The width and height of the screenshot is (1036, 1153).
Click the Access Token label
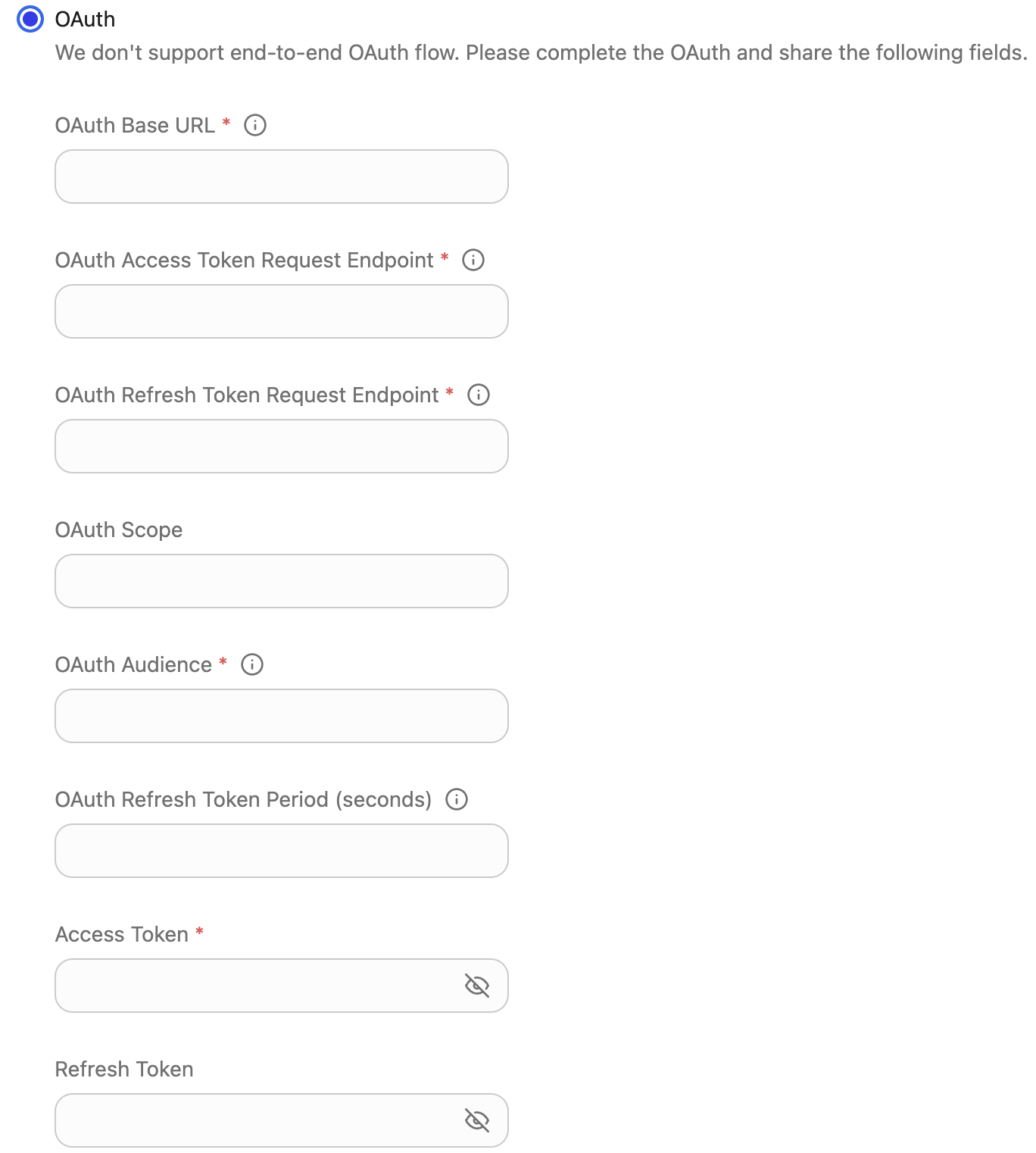[122, 934]
